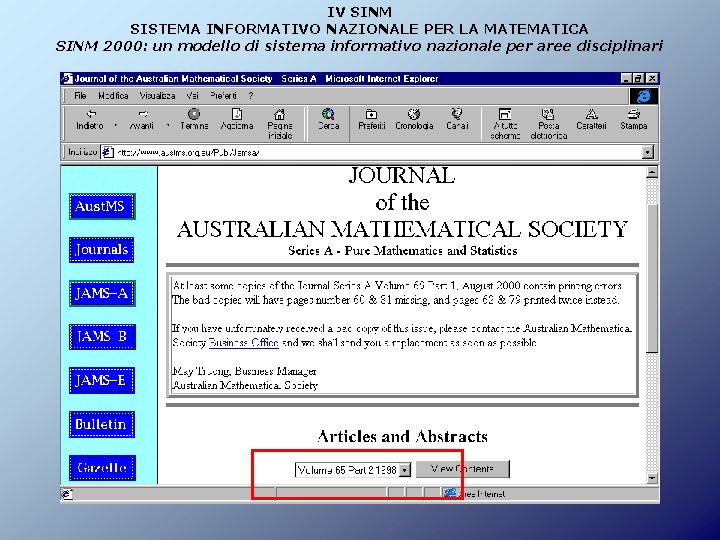Open the Preferiti menu in menu bar
The width and height of the screenshot is (720, 540).
tap(223, 96)
